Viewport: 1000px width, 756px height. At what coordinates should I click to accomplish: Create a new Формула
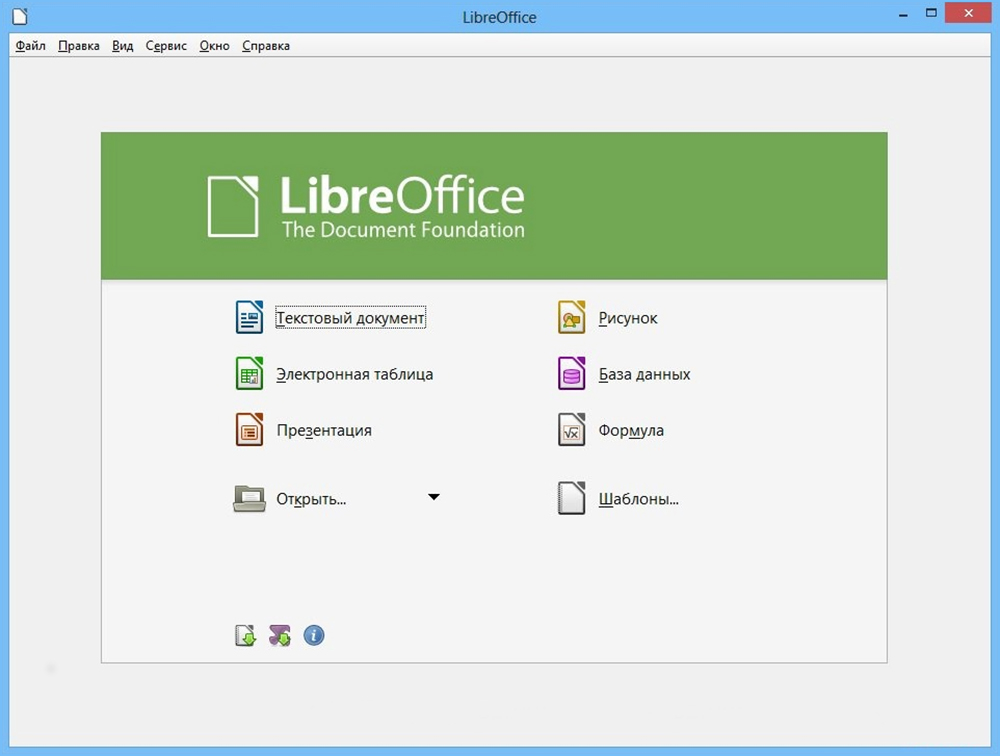tap(631, 431)
